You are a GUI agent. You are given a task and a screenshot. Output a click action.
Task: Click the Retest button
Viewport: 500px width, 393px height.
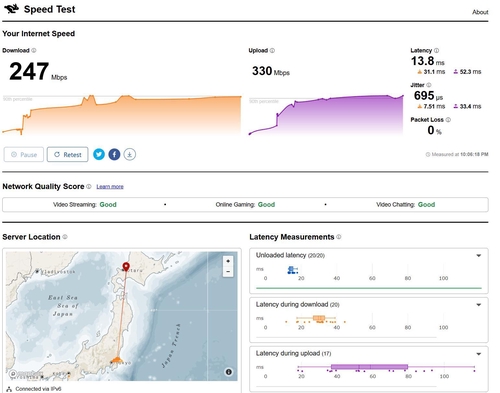pyautogui.click(x=68, y=154)
